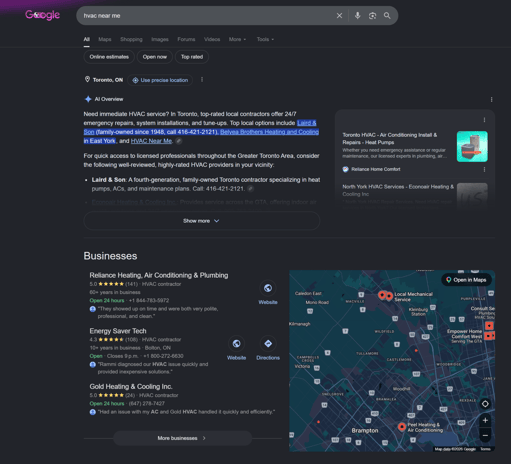Click Toronto, ON location text
Screen dimensions: 511x464
coord(108,80)
